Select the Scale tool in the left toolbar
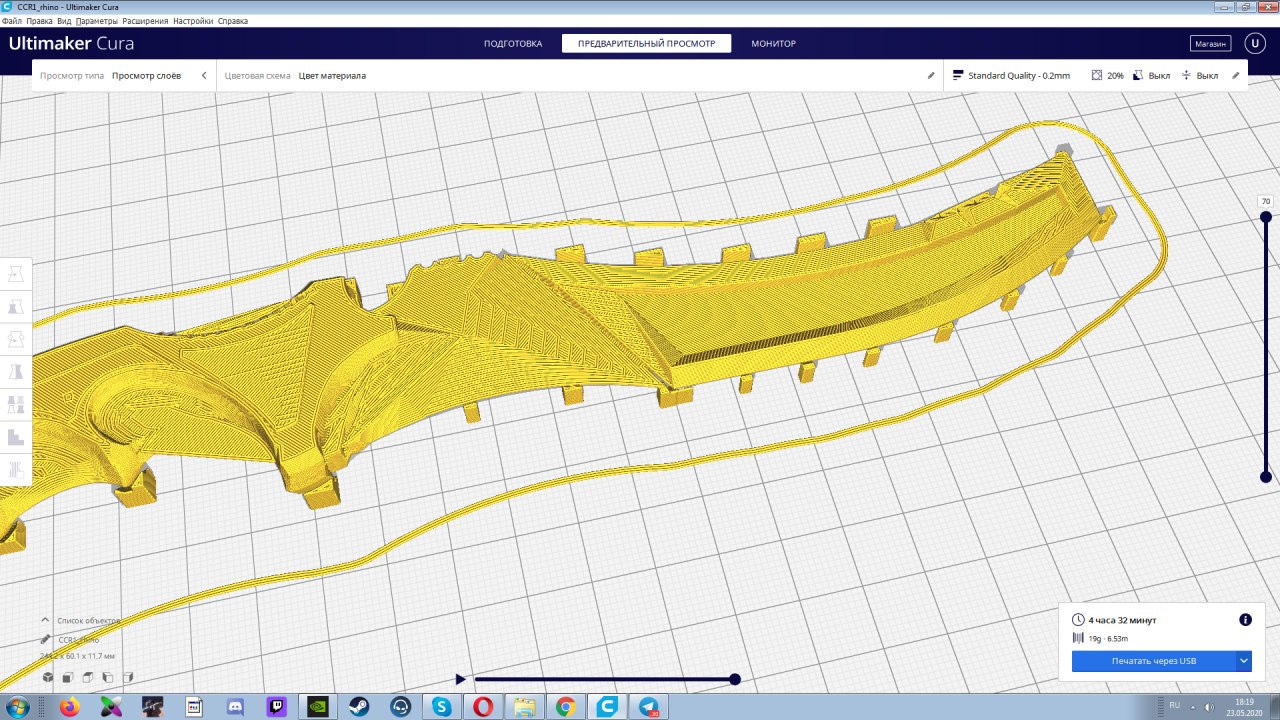Viewport: 1280px width, 720px height. point(16,307)
